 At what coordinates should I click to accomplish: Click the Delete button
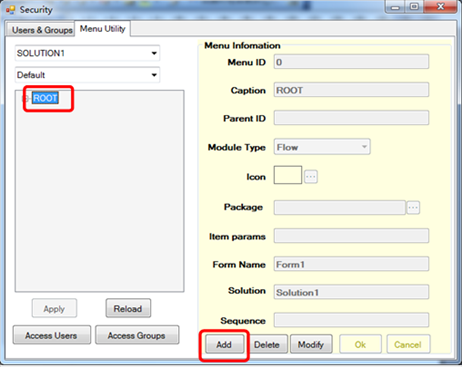[267, 344]
